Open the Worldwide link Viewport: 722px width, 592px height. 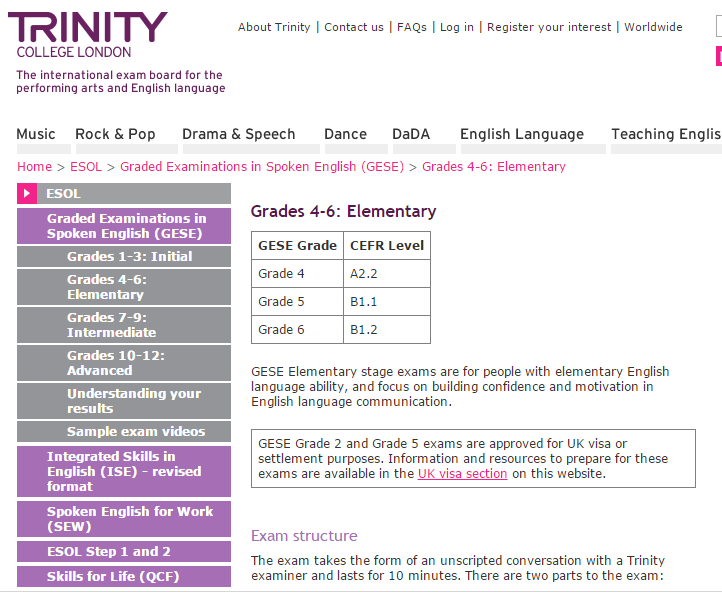[x=653, y=27]
